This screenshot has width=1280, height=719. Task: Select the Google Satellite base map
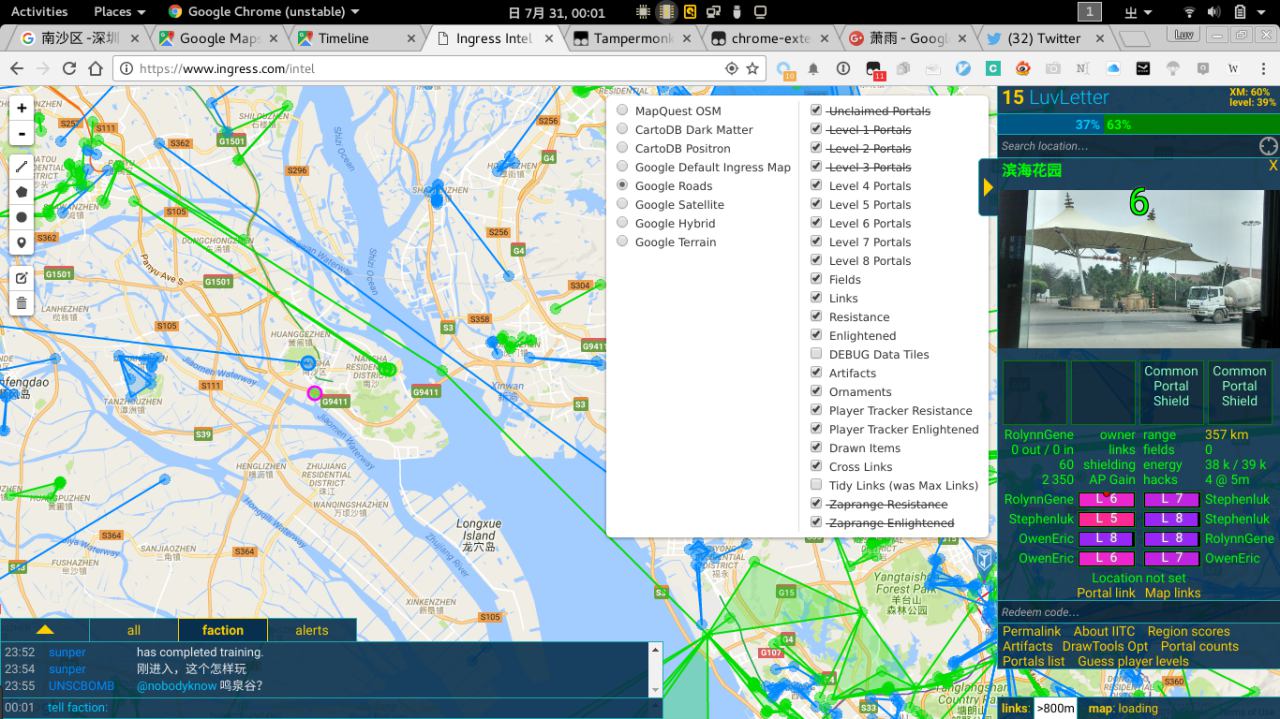tap(623, 204)
